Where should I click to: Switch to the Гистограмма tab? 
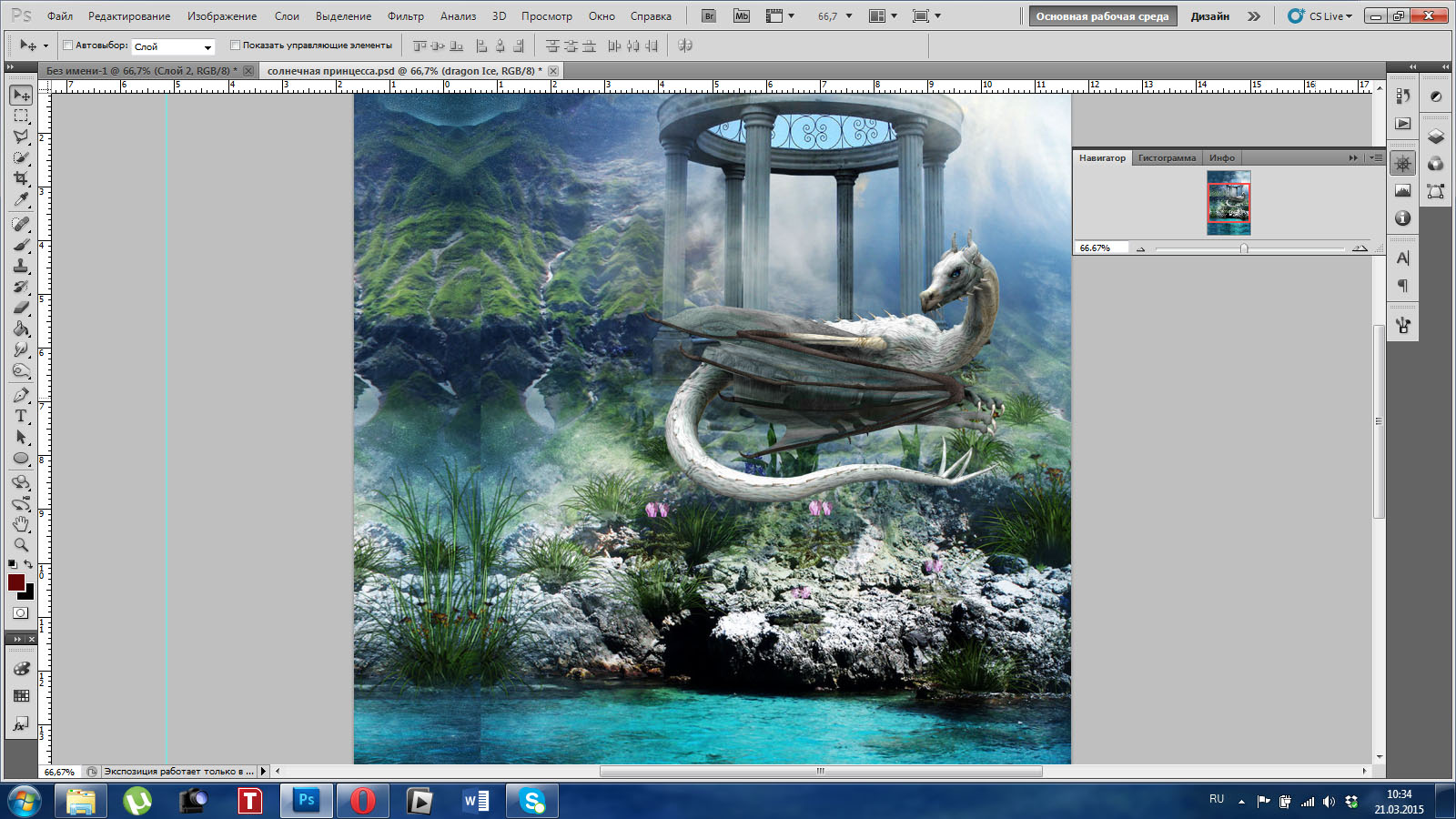click(1166, 158)
